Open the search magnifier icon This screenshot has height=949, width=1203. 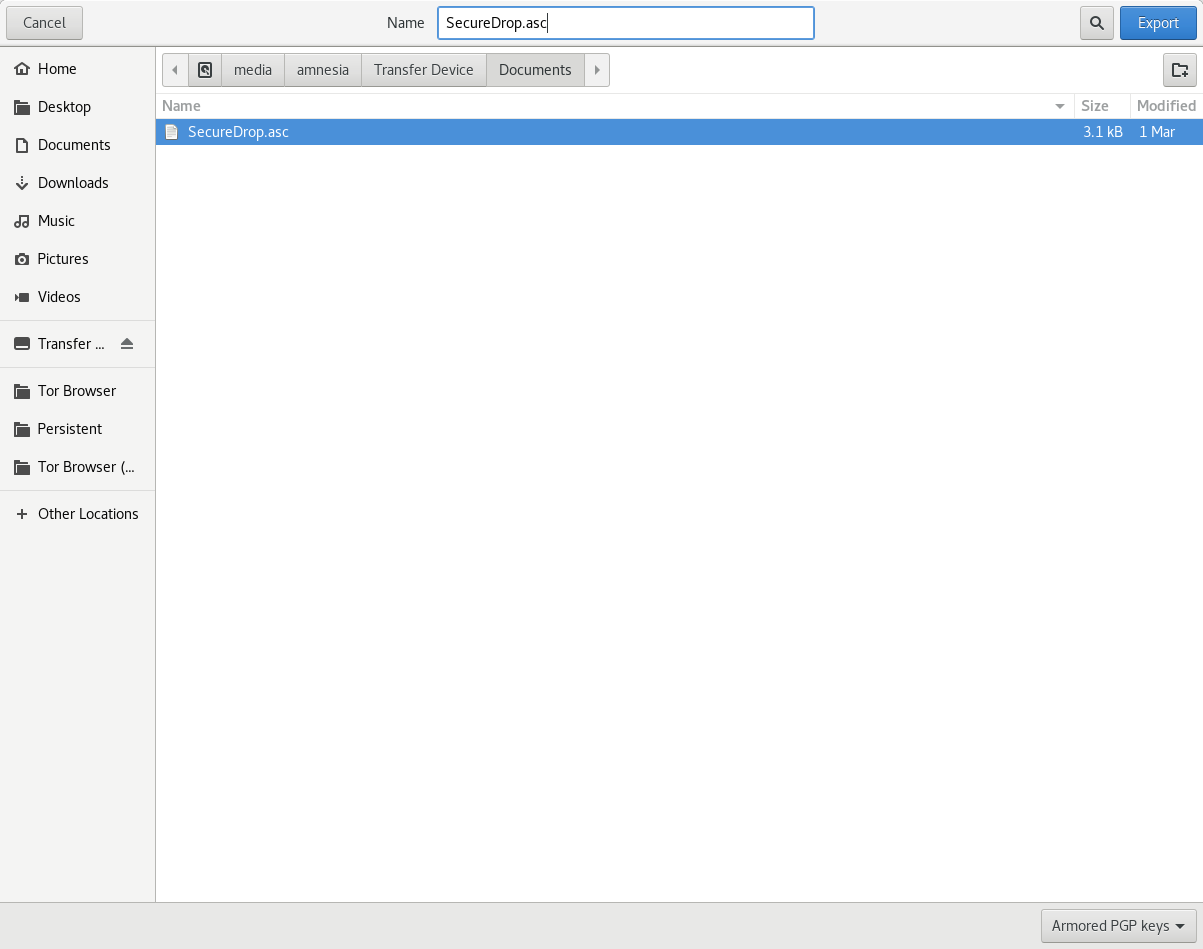(x=1097, y=23)
